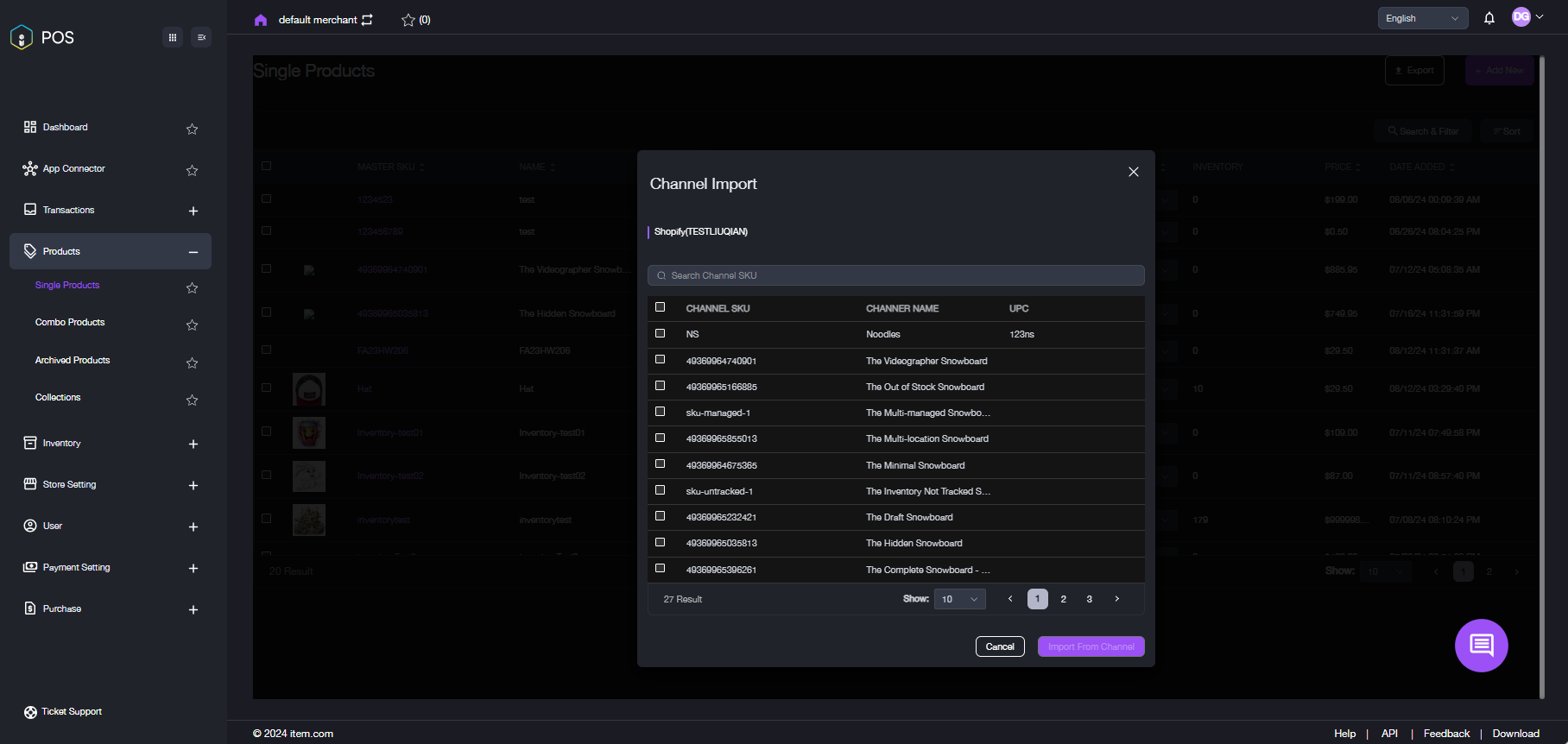The height and width of the screenshot is (744, 1568).
Task: Click the Search Channel SKU field
Action: point(896,275)
